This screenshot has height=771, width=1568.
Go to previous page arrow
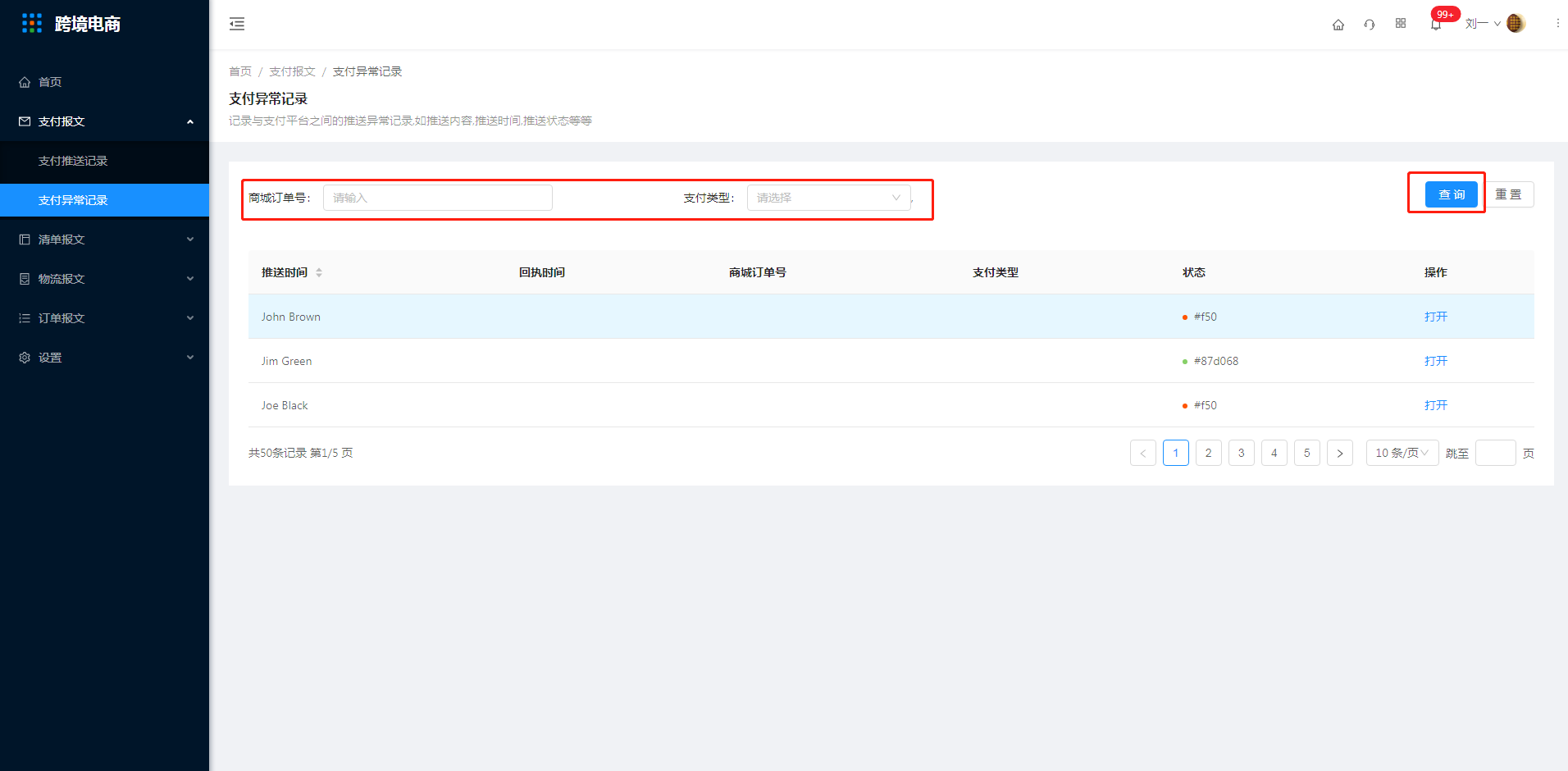[x=1143, y=453]
